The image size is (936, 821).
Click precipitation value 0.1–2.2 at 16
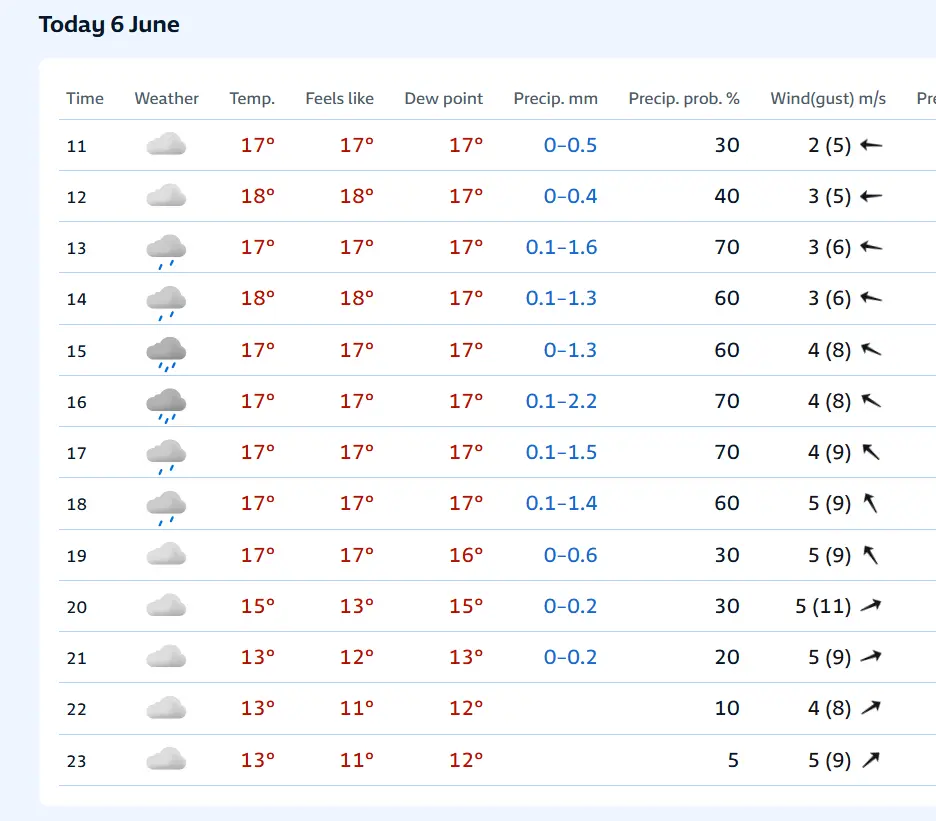click(561, 401)
